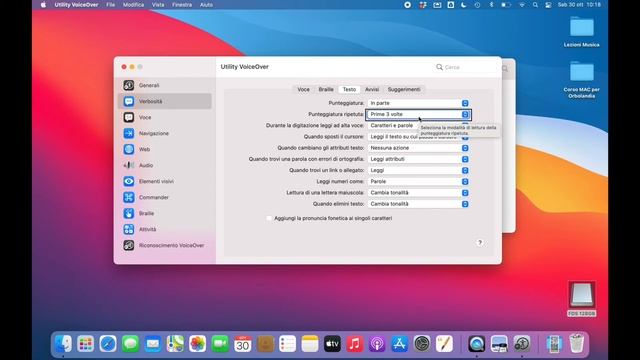The width and height of the screenshot is (640, 360).
Task: Select the Verbosità sidebar icon
Action: tap(129, 101)
